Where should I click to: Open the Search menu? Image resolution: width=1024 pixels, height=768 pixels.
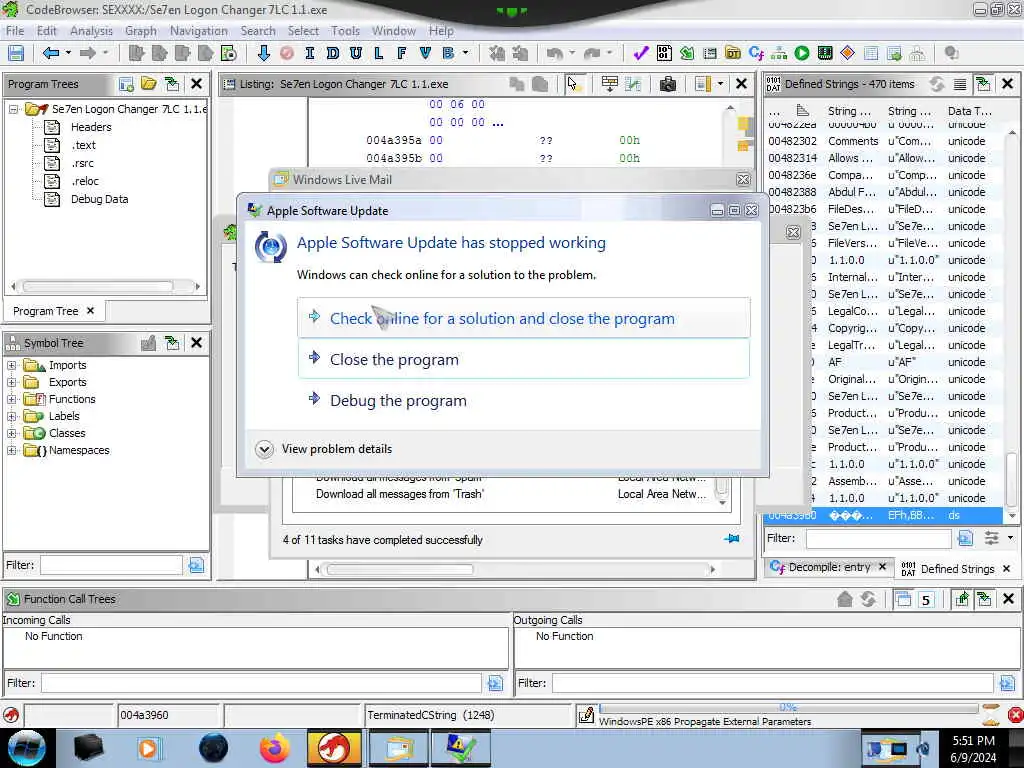[258, 31]
